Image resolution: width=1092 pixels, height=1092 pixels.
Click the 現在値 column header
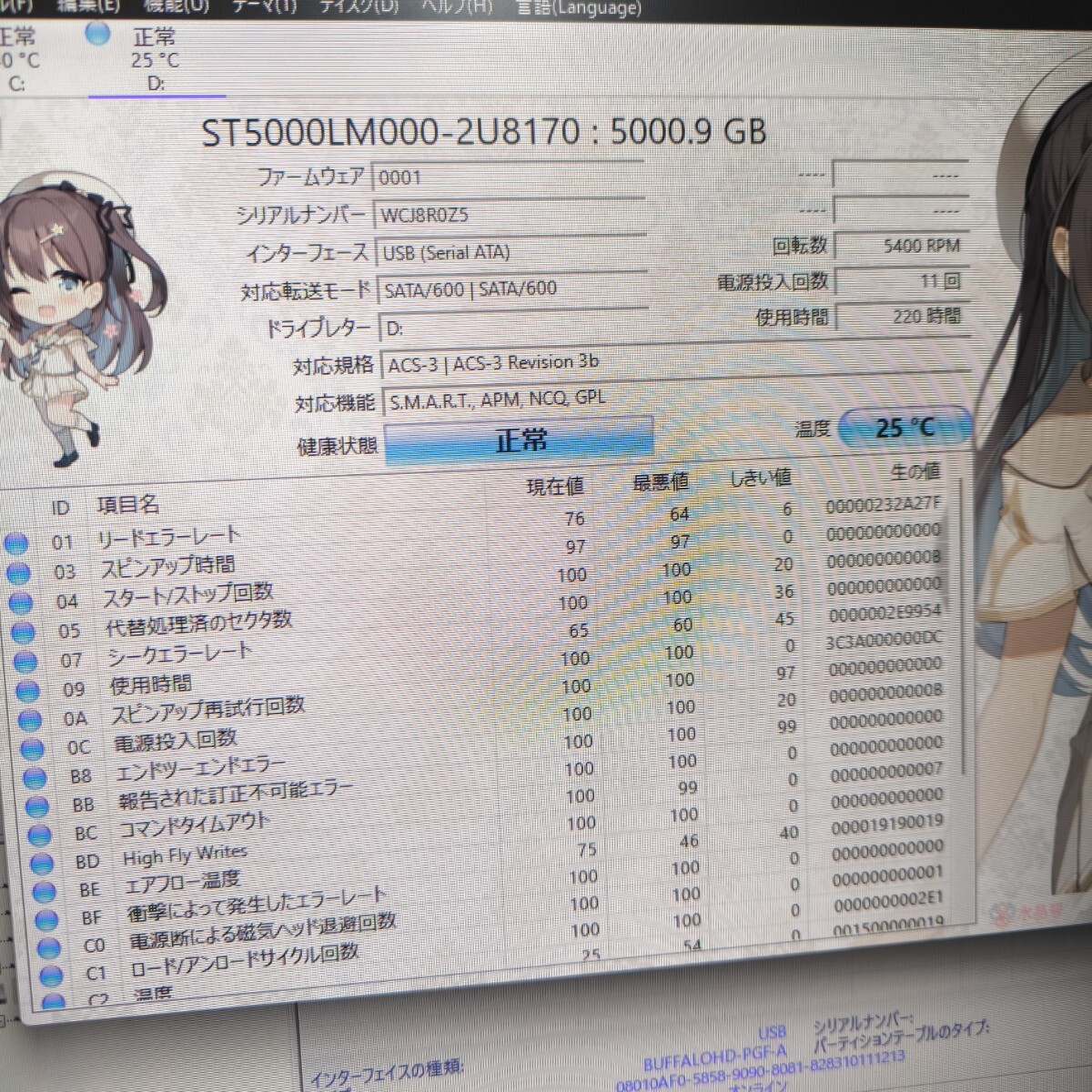(555, 487)
